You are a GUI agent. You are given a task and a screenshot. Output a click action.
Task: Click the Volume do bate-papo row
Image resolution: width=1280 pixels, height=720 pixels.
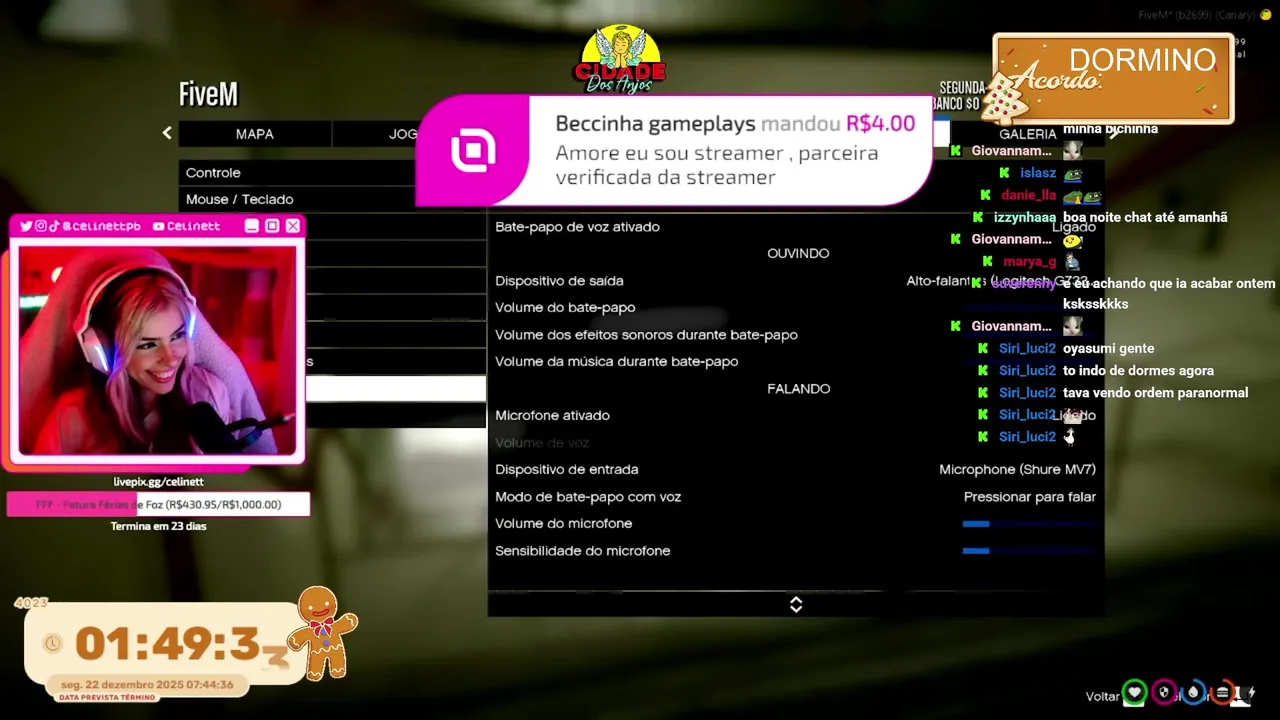click(x=796, y=307)
